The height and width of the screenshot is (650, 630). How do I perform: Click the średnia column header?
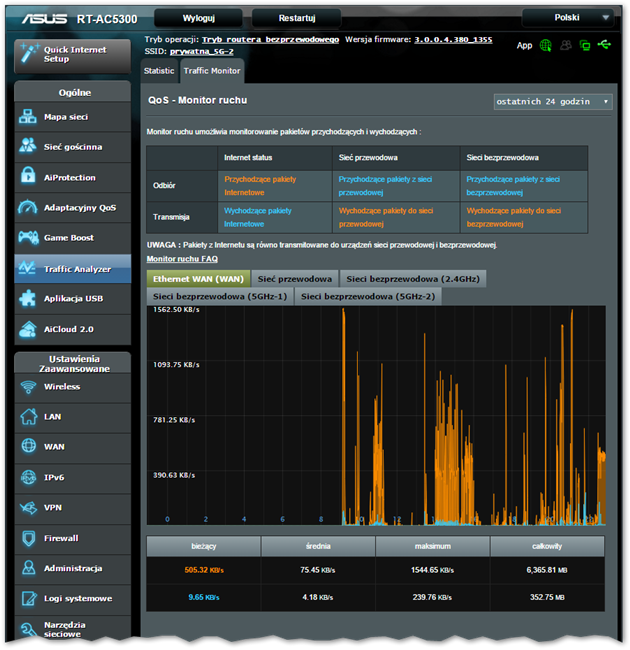(x=318, y=546)
